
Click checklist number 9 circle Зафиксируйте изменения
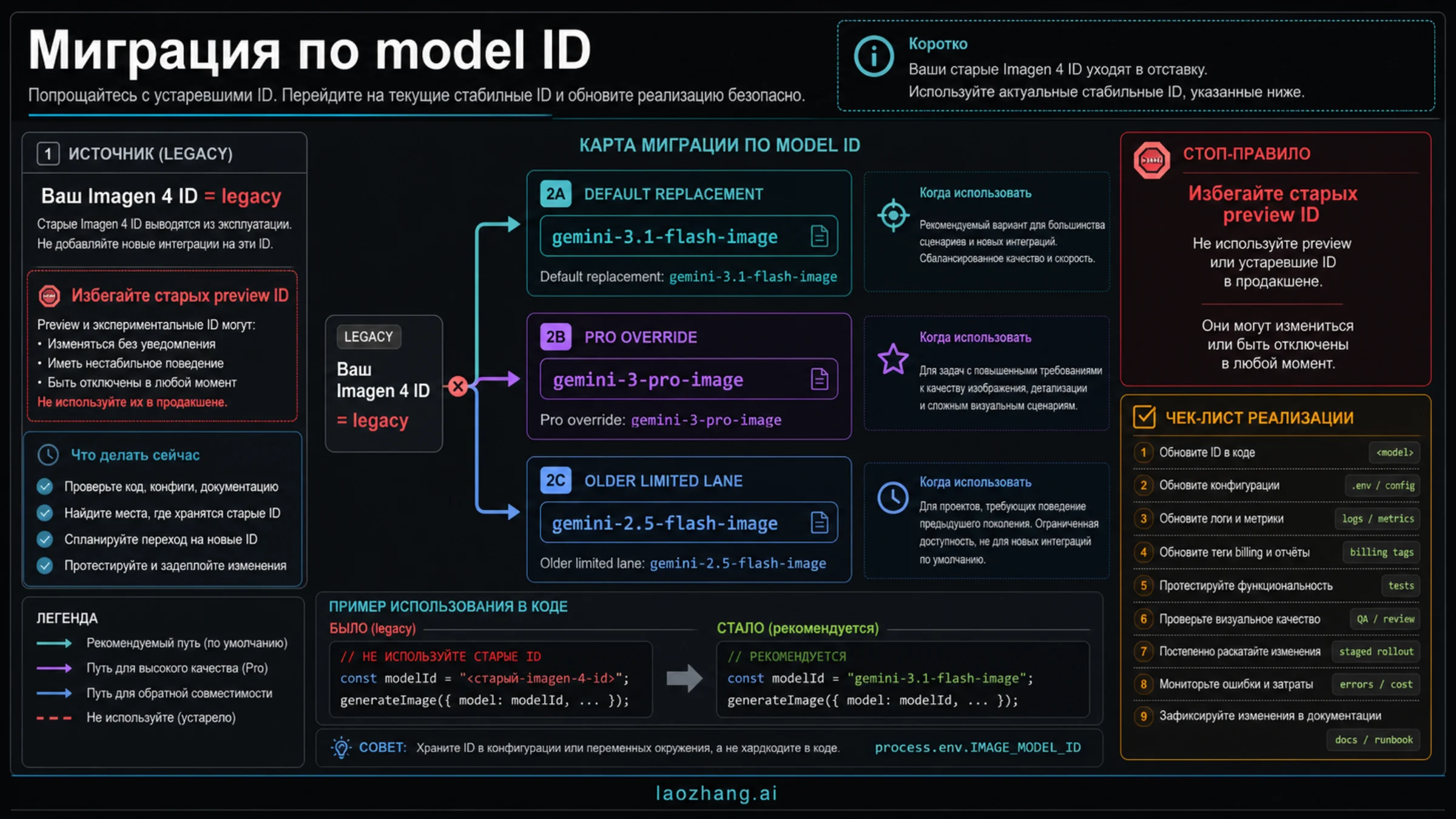[x=1144, y=716]
